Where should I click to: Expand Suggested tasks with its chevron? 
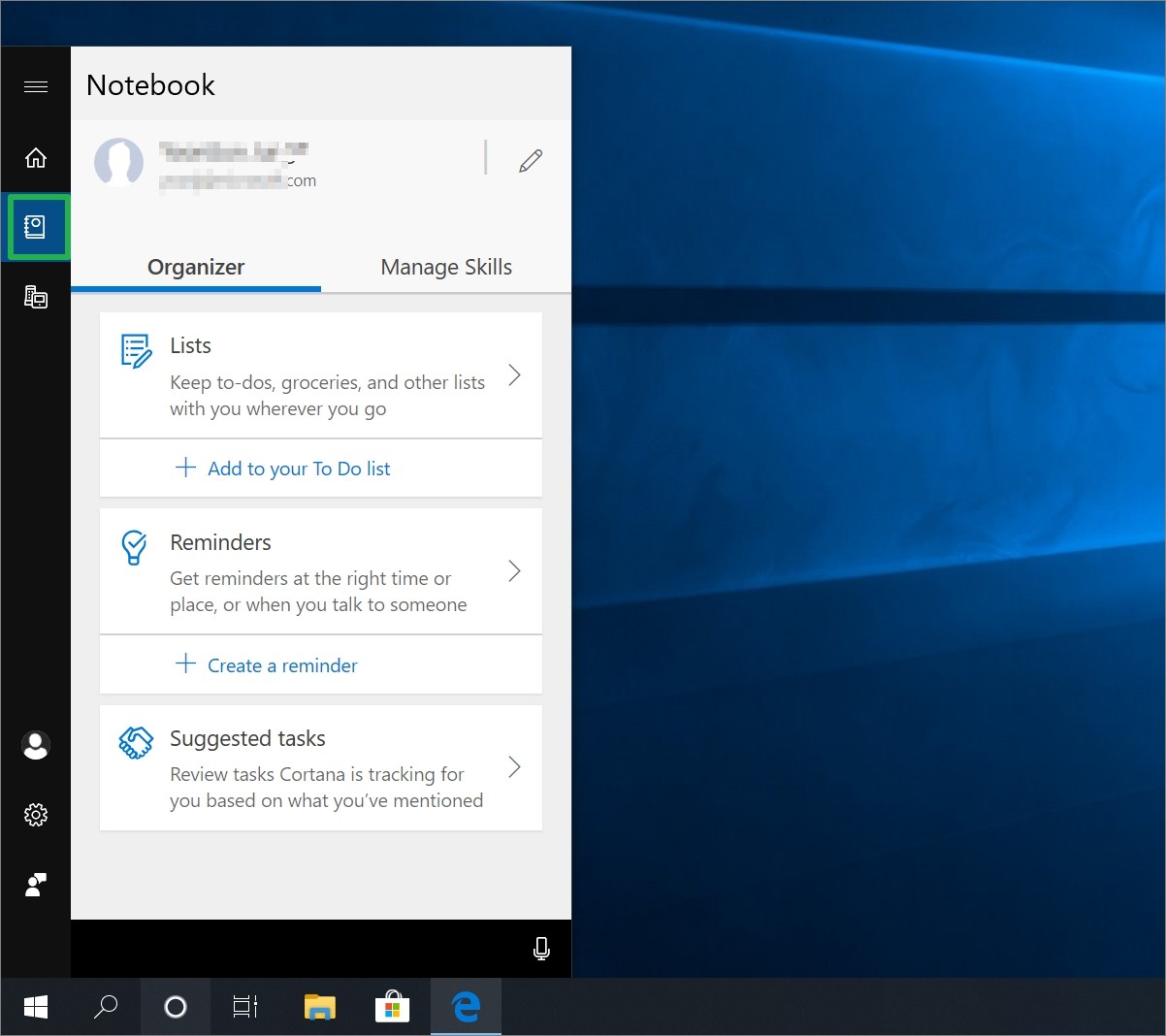click(515, 766)
